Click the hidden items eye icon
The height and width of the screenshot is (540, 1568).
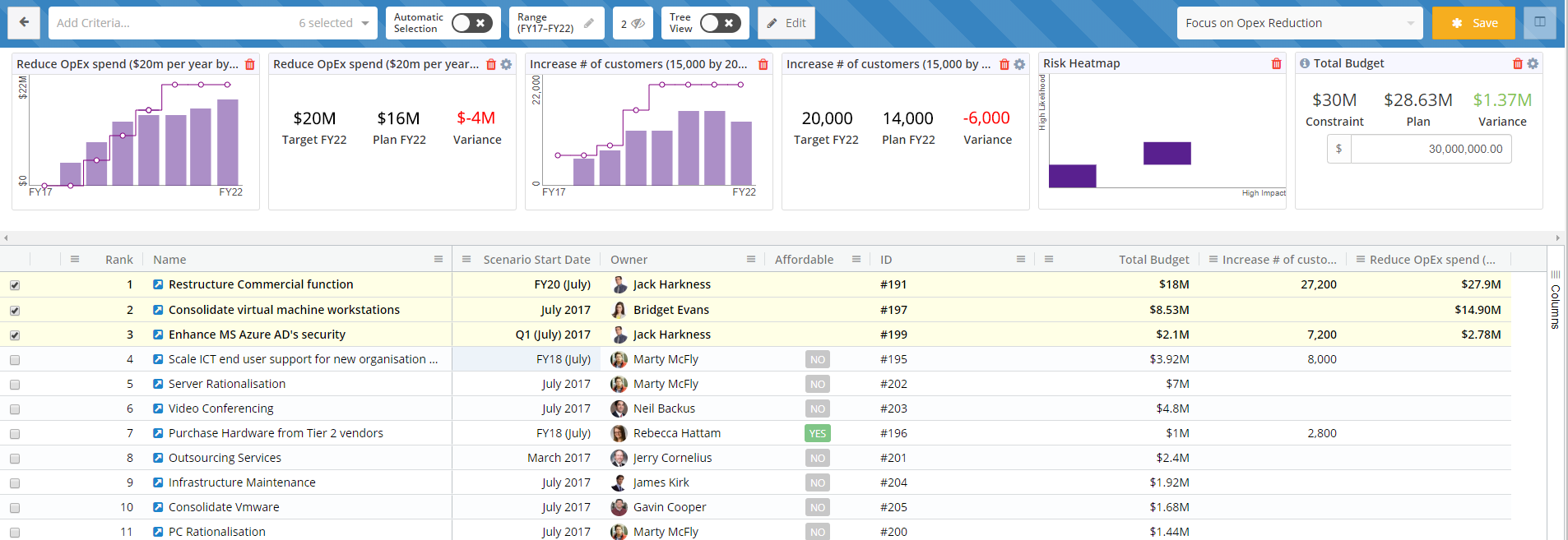click(x=638, y=24)
